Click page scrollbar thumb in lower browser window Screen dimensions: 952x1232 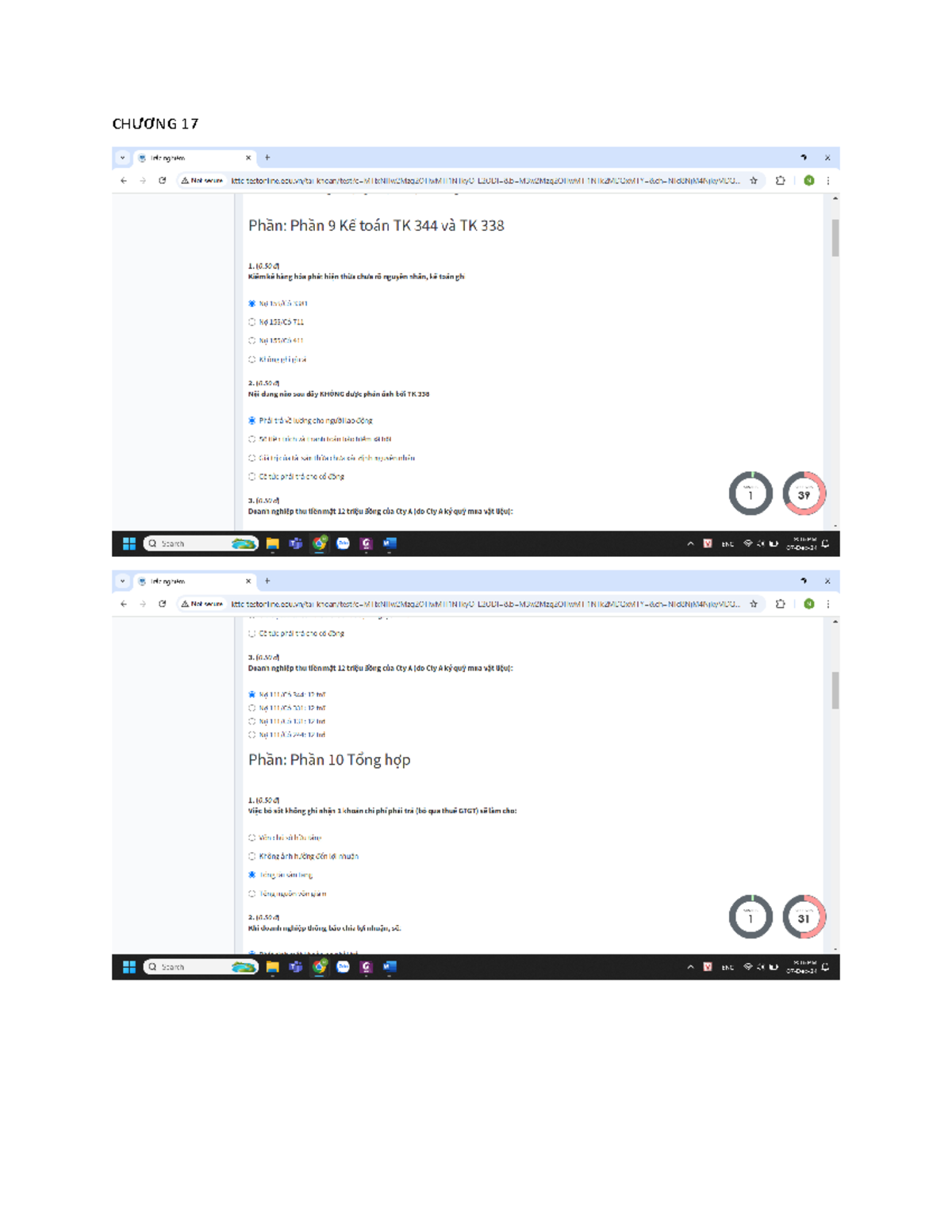pyautogui.click(x=835, y=690)
